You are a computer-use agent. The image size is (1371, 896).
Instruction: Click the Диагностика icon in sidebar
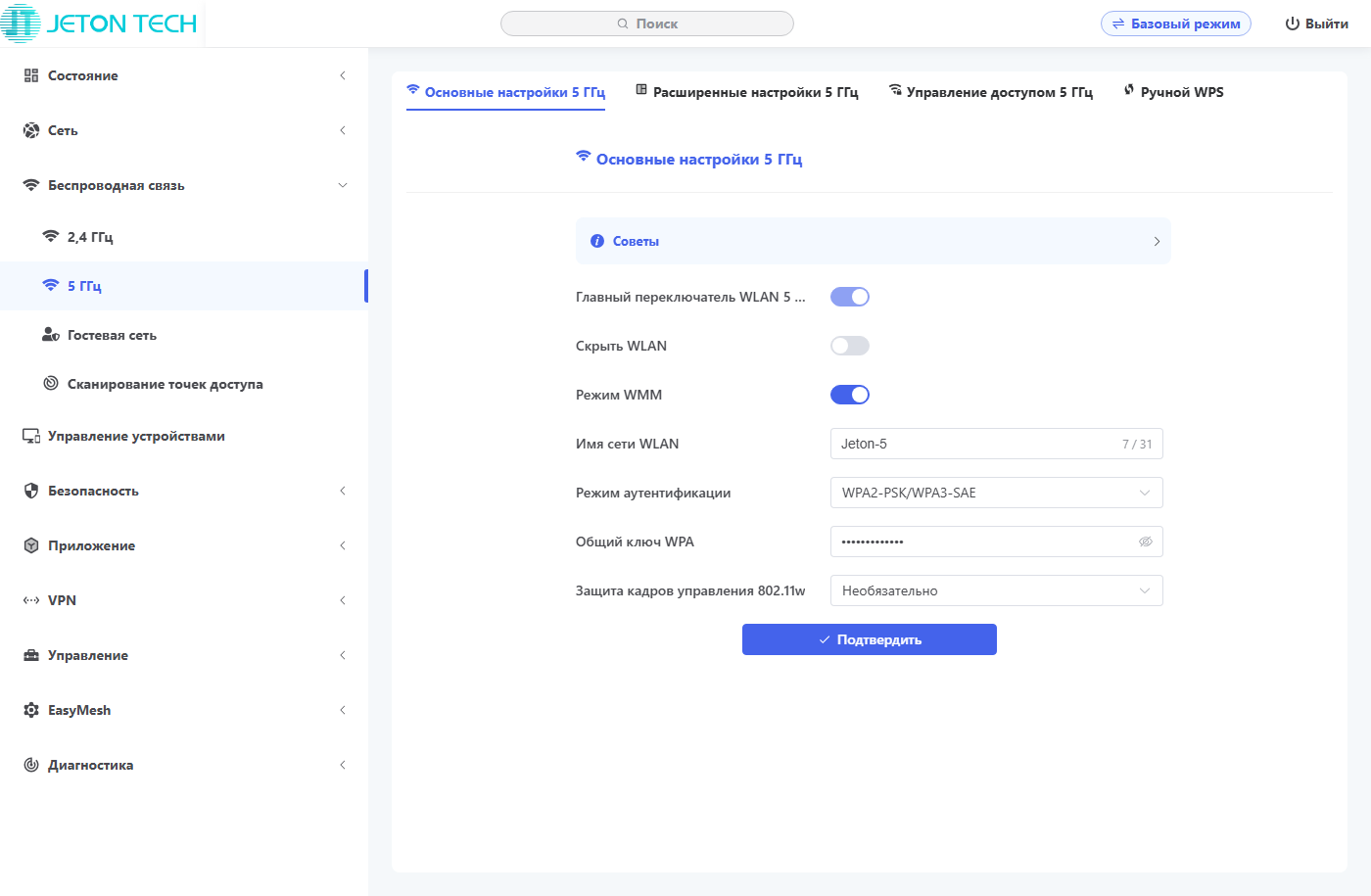pos(31,765)
